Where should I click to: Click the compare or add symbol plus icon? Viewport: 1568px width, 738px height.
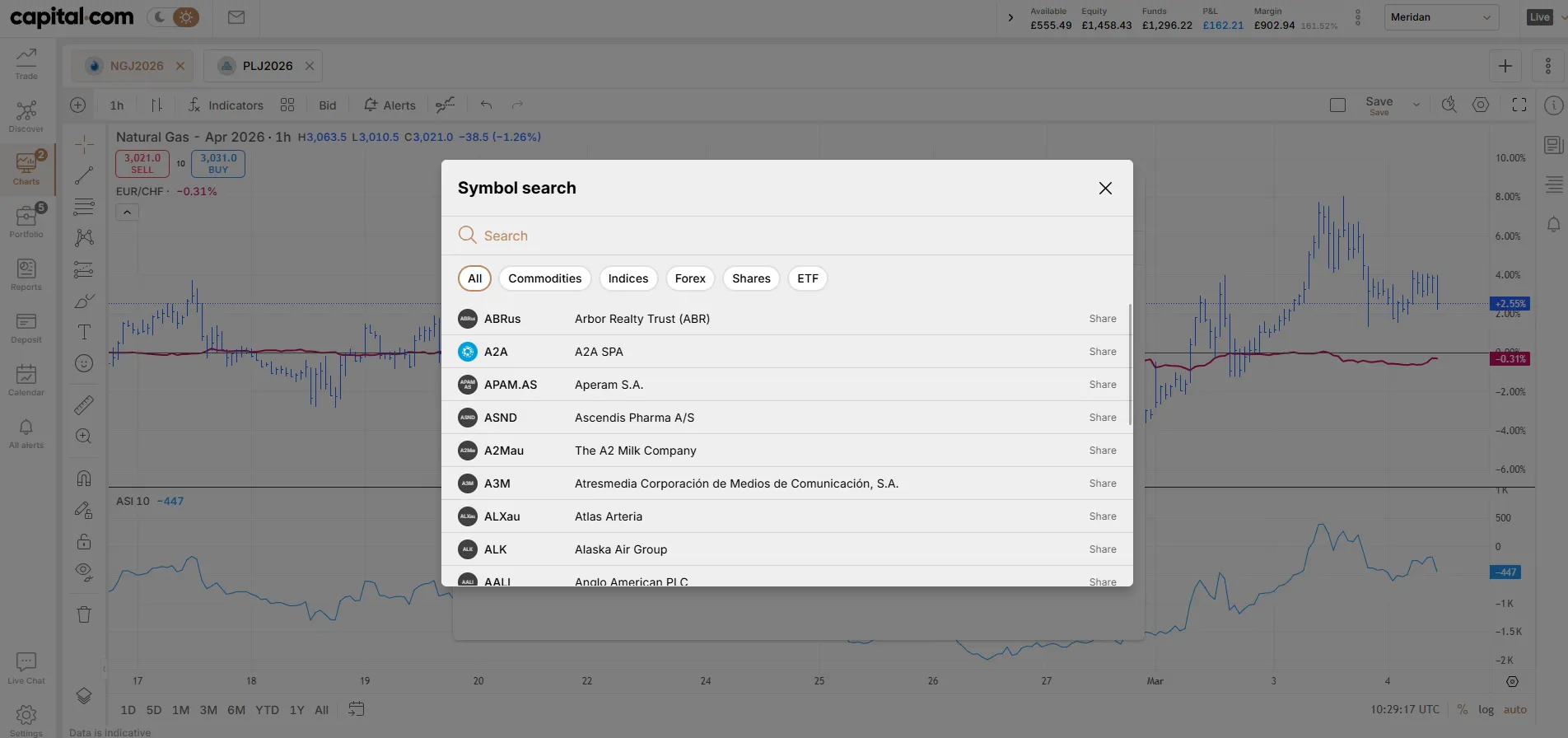click(x=77, y=105)
